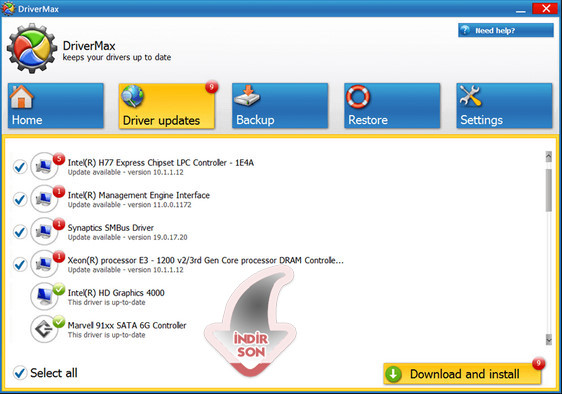Switch to Driver updates tab

tap(167, 106)
